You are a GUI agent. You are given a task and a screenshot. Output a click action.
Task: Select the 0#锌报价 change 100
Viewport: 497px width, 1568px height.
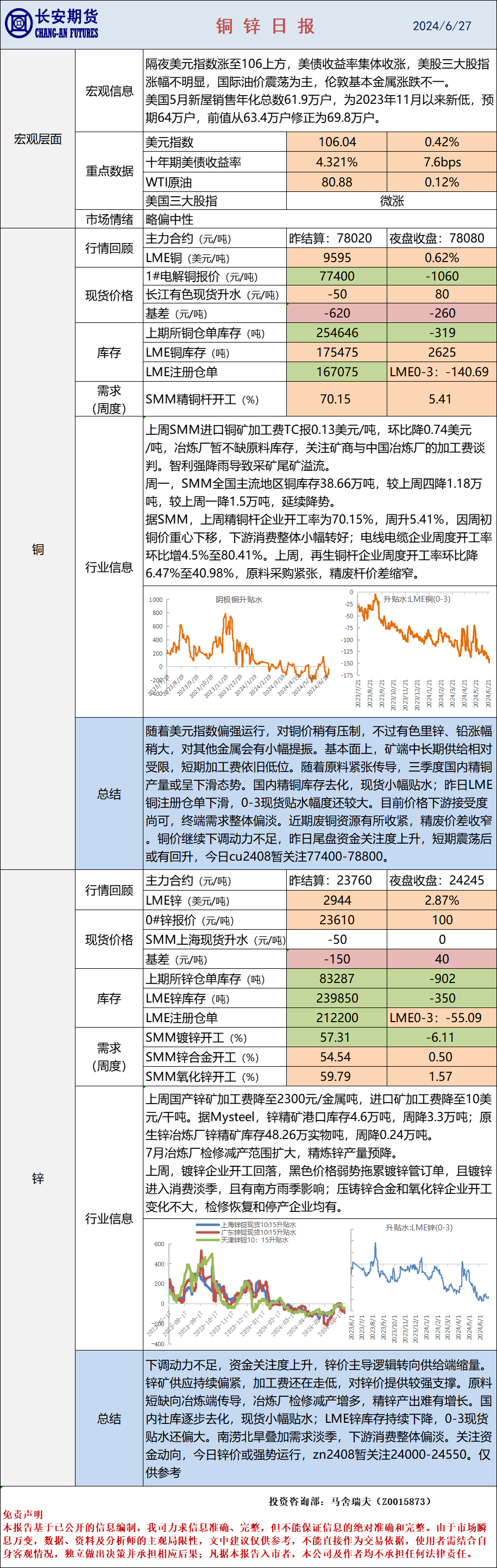tap(442, 920)
